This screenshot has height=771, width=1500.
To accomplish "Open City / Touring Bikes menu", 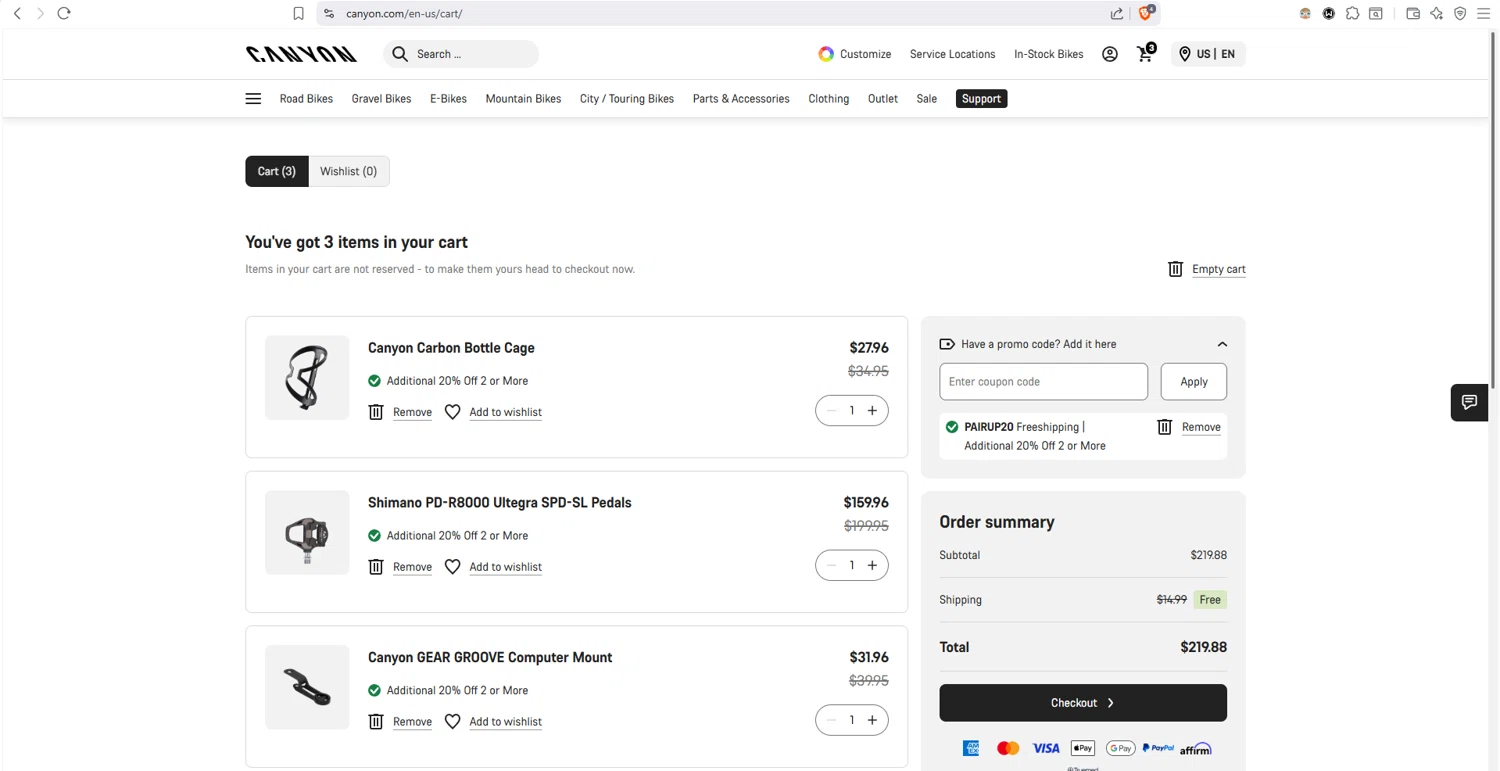I will coord(627,99).
